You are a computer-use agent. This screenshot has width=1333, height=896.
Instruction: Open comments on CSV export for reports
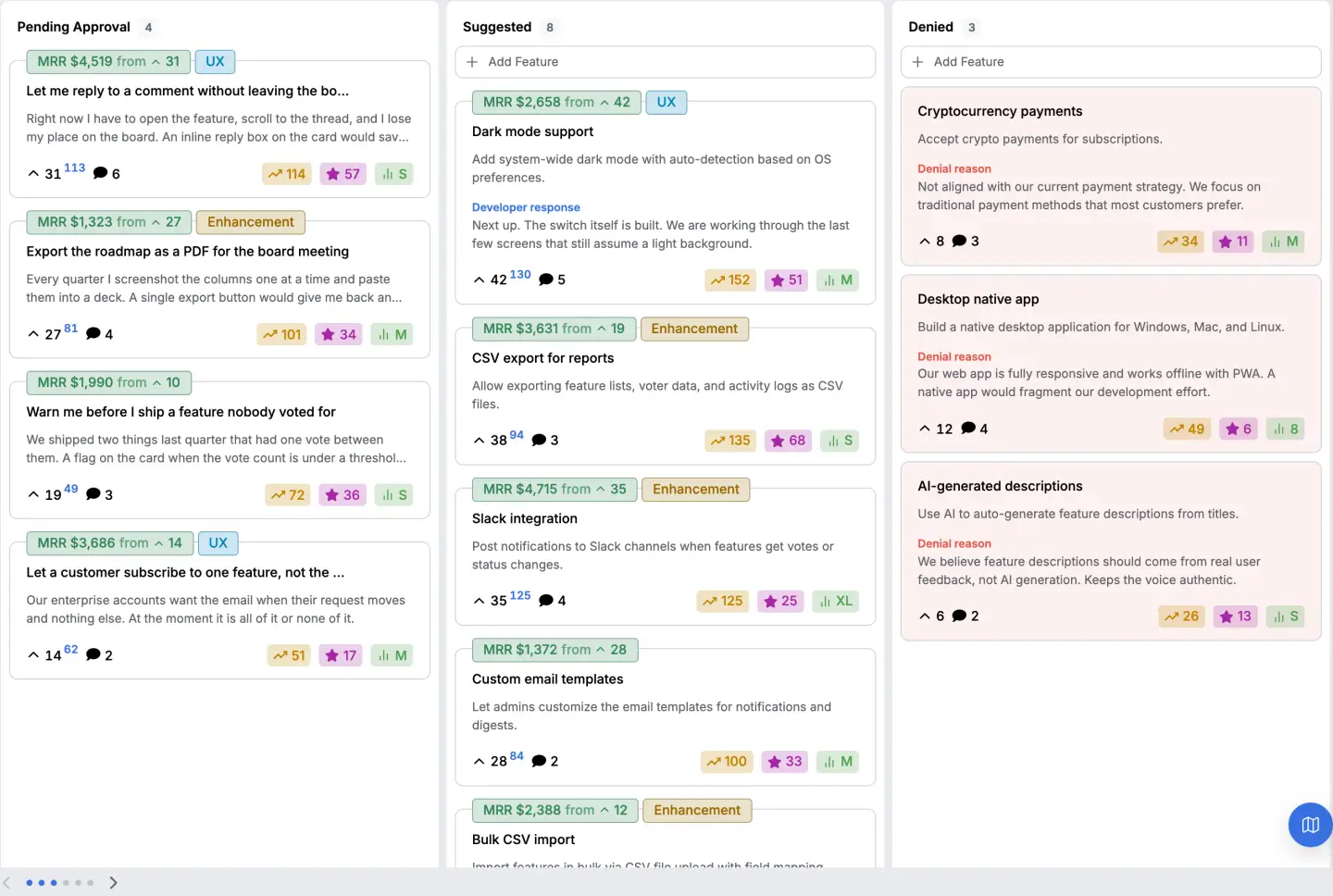[x=539, y=440]
